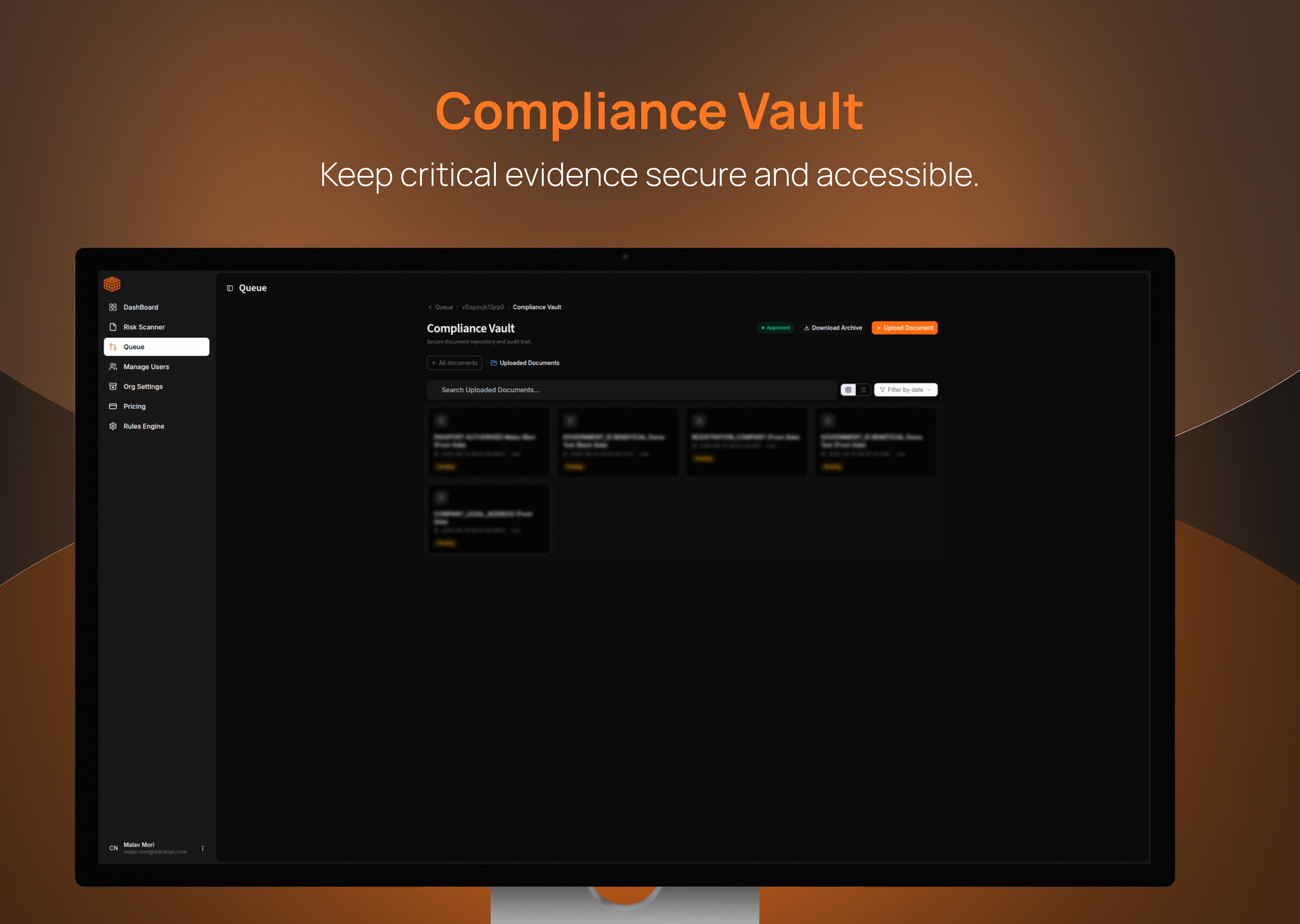Open the PASSPORT AUTHORISED document card
Viewport: 1300px width, 924px height.
click(488, 442)
